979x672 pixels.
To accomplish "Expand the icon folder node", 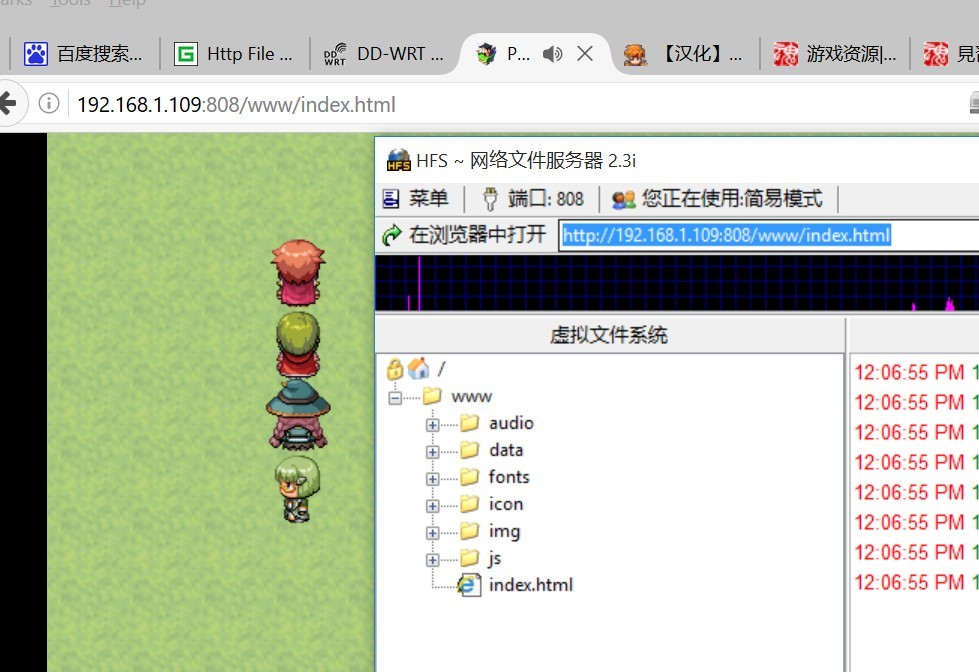I will pyautogui.click(x=432, y=506).
